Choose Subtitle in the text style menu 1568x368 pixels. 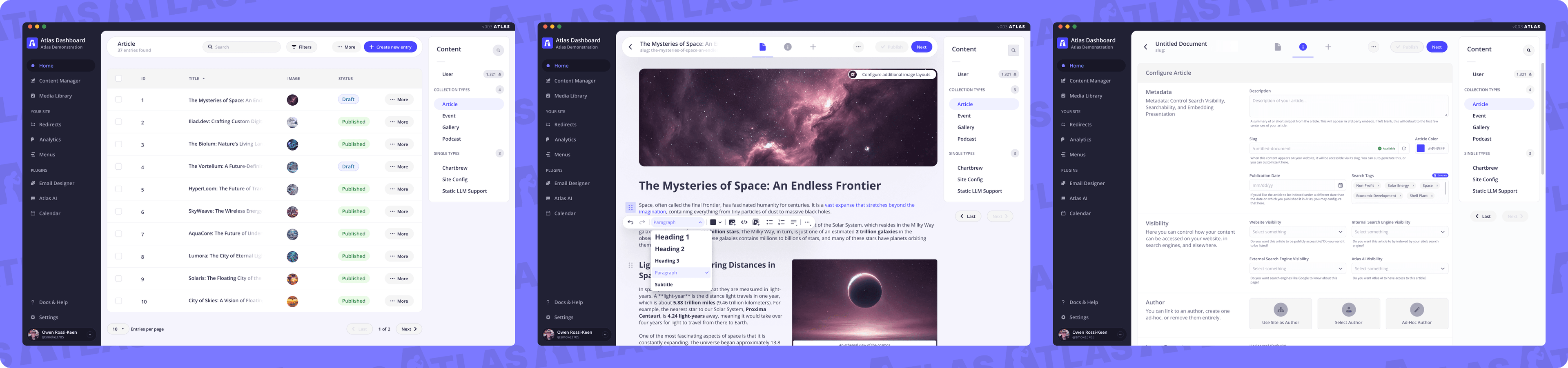[x=664, y=285]
